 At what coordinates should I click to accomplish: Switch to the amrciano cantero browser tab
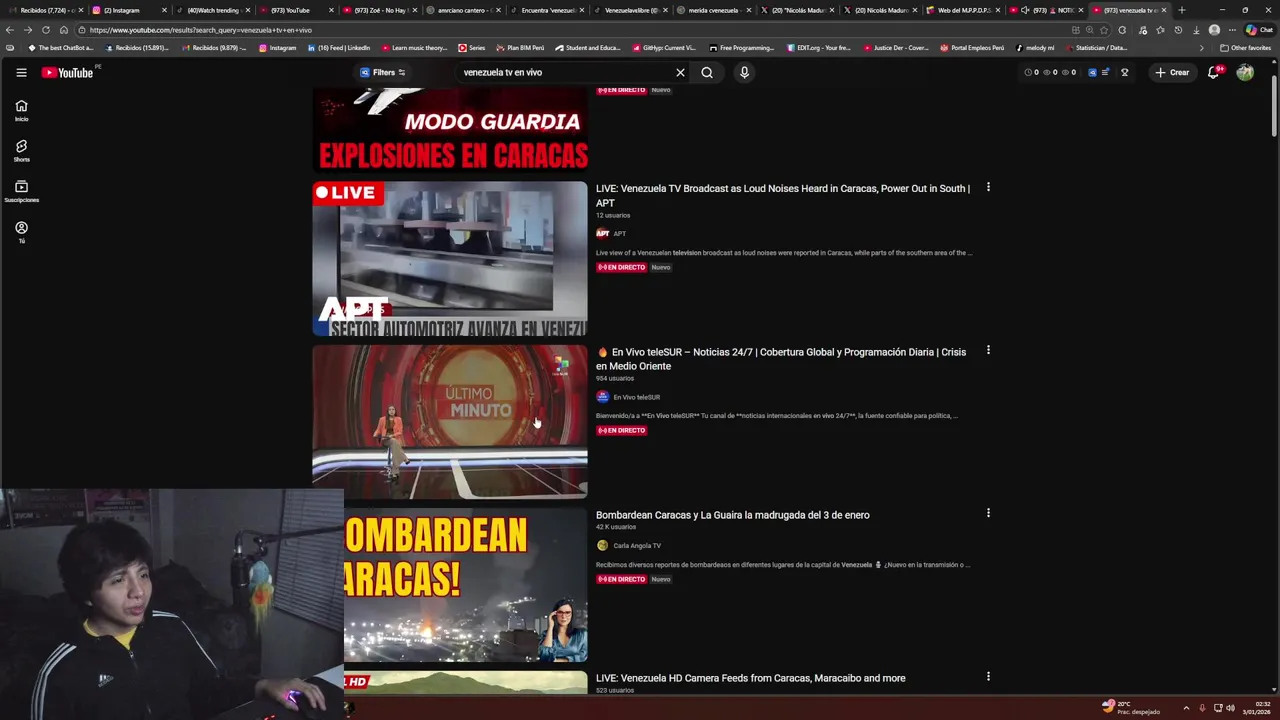point(462,10)
